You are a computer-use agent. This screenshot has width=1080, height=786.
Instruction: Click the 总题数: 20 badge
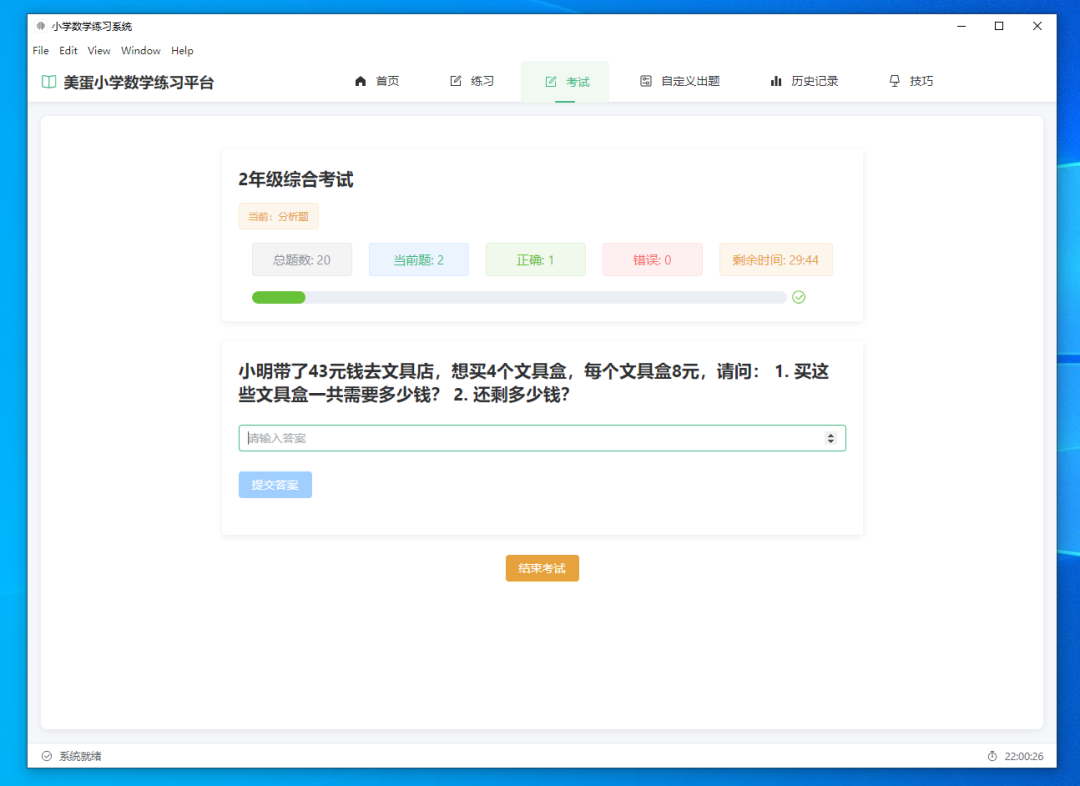(302, 260)
